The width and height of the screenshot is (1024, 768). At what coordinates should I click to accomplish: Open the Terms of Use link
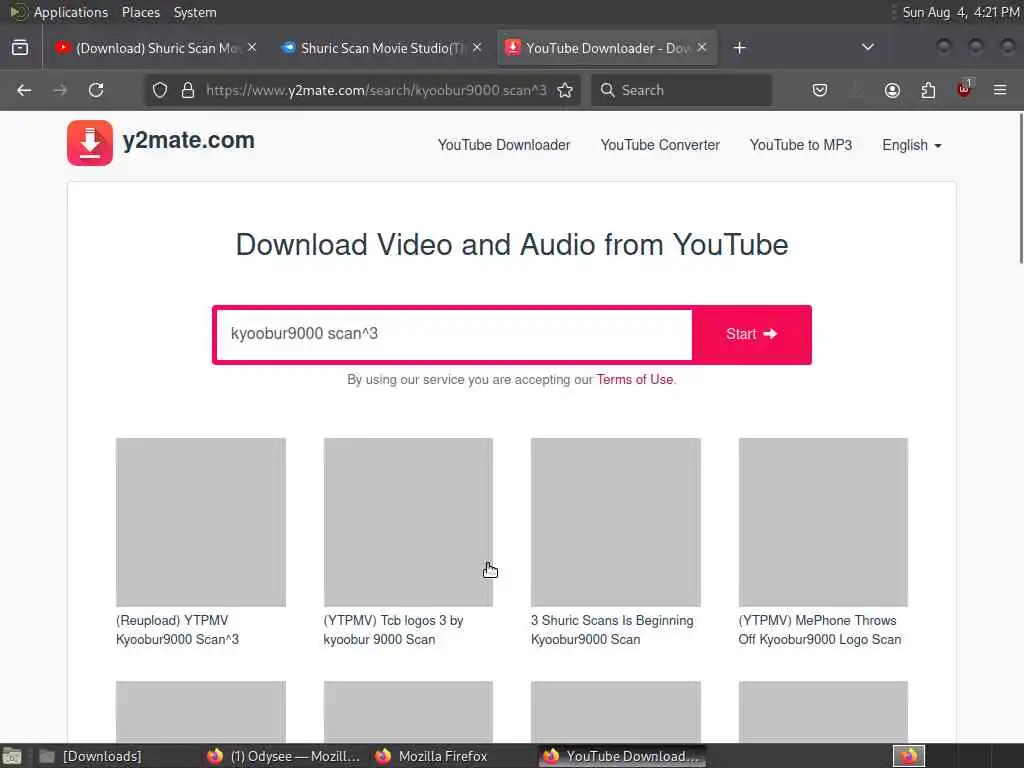tap(634, 379)
